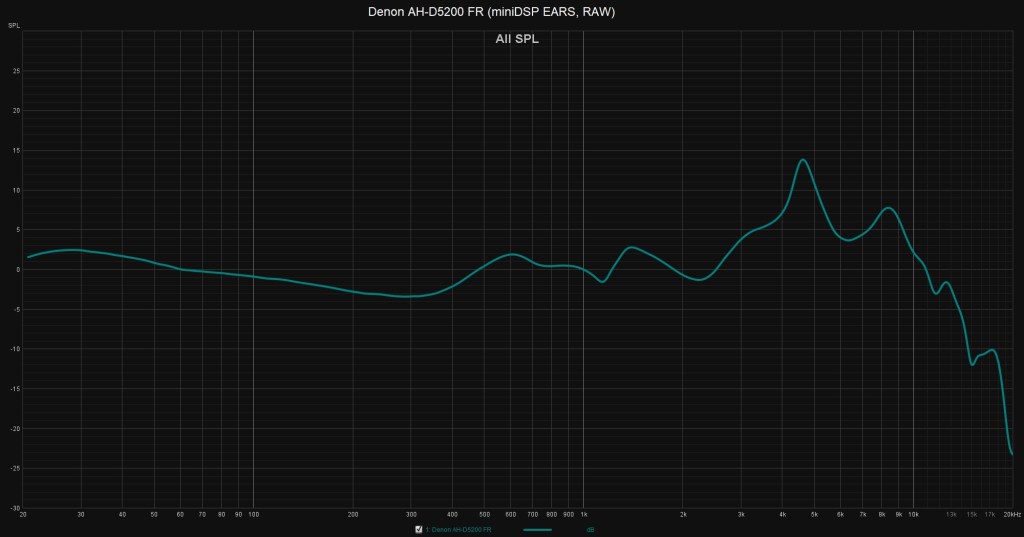This screenshot has width=1024, height=537.
Task: Click the teal line swatch in legend
Action: 537,529
